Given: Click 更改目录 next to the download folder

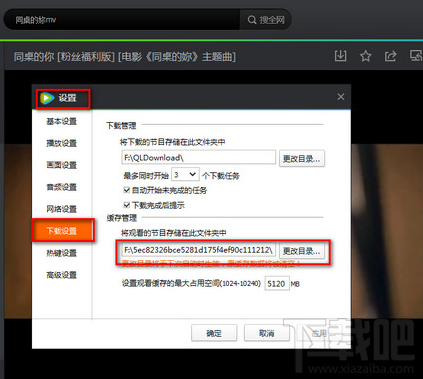Looking at the screenshot, I should coord(302,158).
